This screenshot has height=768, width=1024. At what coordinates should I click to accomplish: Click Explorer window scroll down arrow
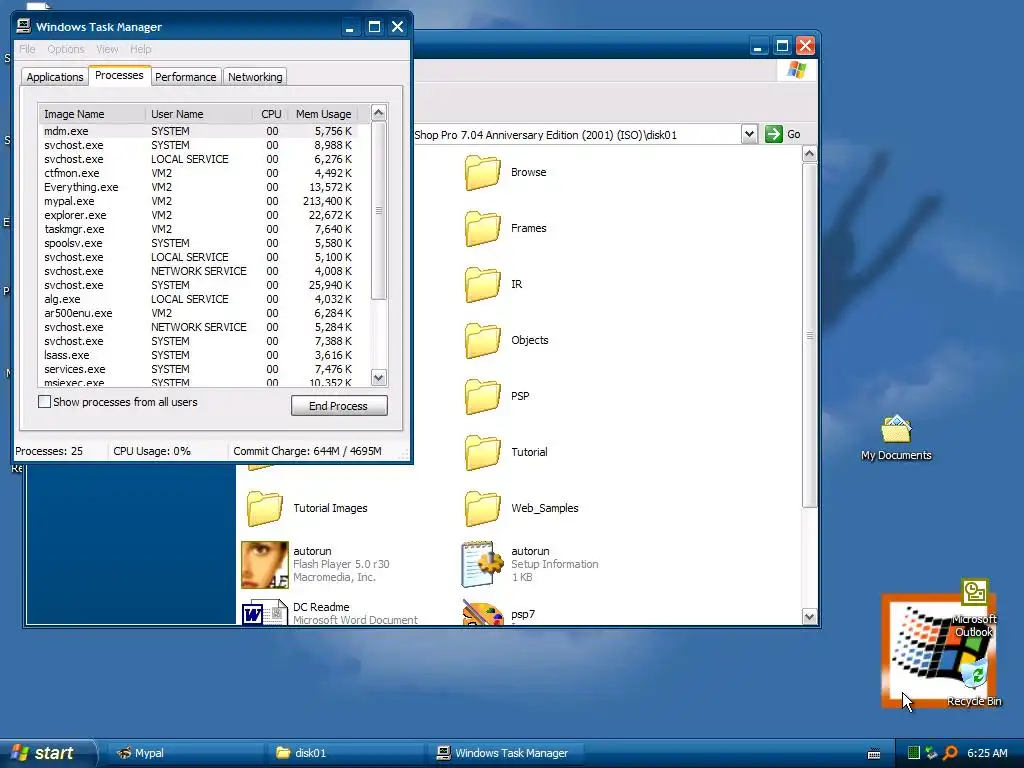tap(809, 616)
